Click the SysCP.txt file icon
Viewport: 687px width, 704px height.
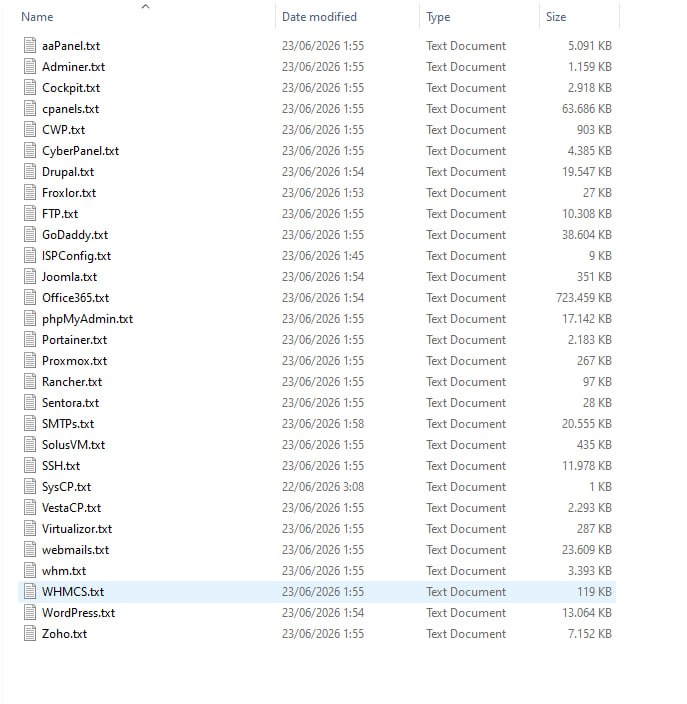(30, 486)
